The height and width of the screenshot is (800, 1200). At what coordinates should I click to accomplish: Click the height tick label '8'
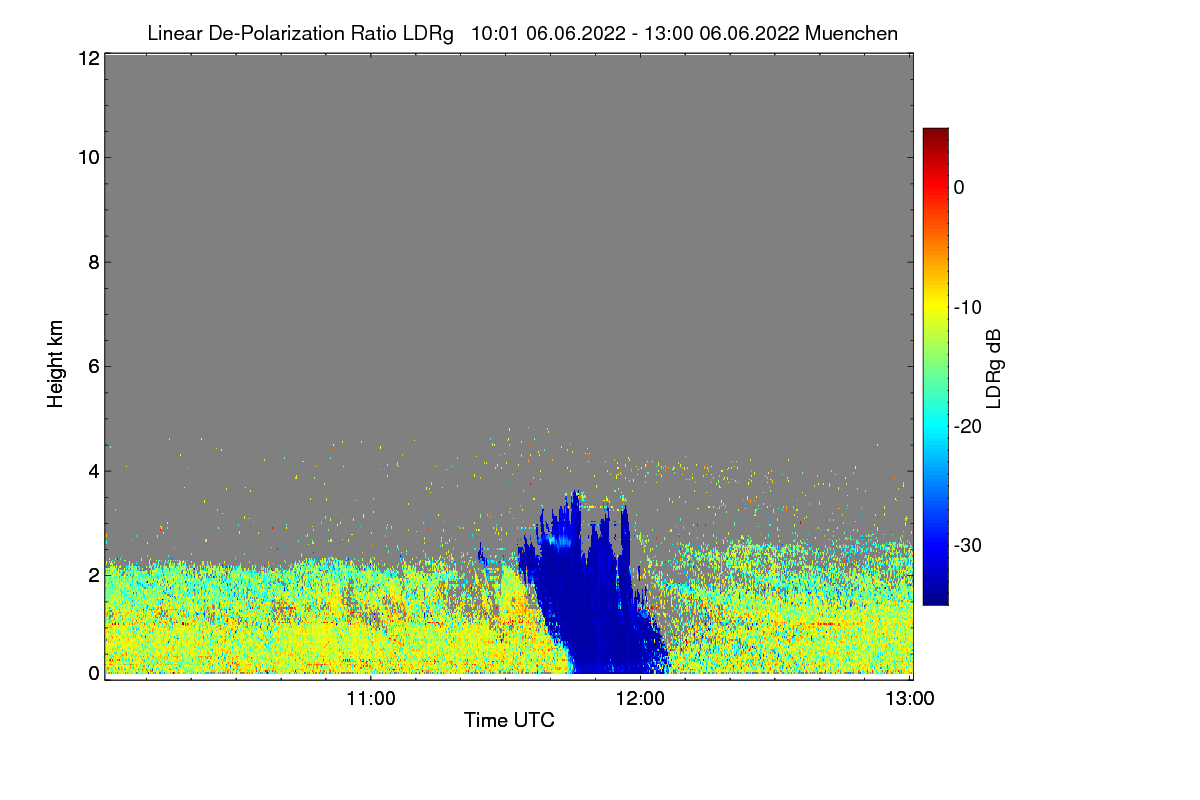(93, 262)
